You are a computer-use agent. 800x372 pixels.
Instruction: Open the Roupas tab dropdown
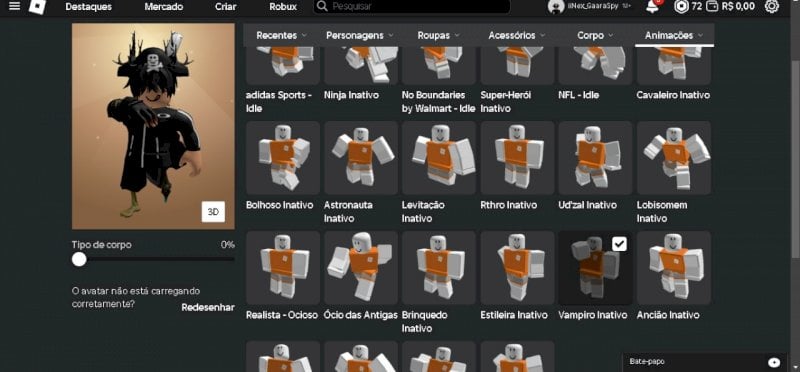click(439, 35)
